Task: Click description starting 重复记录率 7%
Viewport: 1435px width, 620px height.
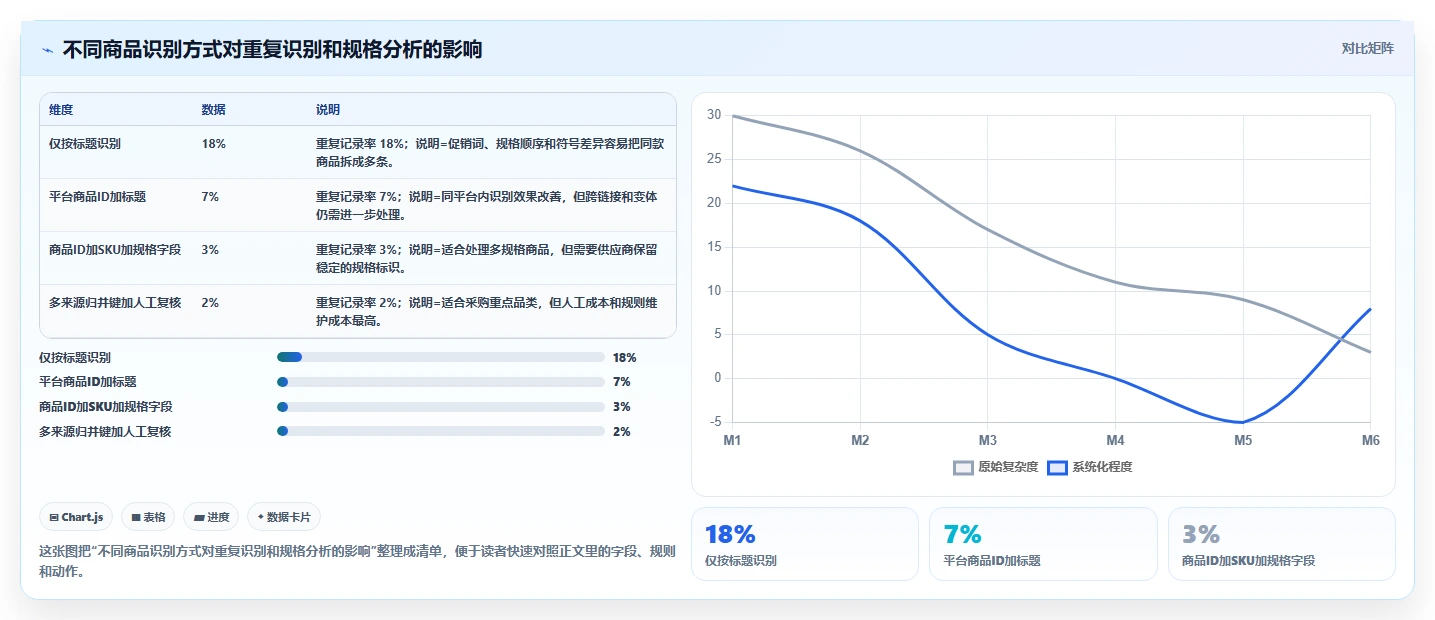Action: 488,205
